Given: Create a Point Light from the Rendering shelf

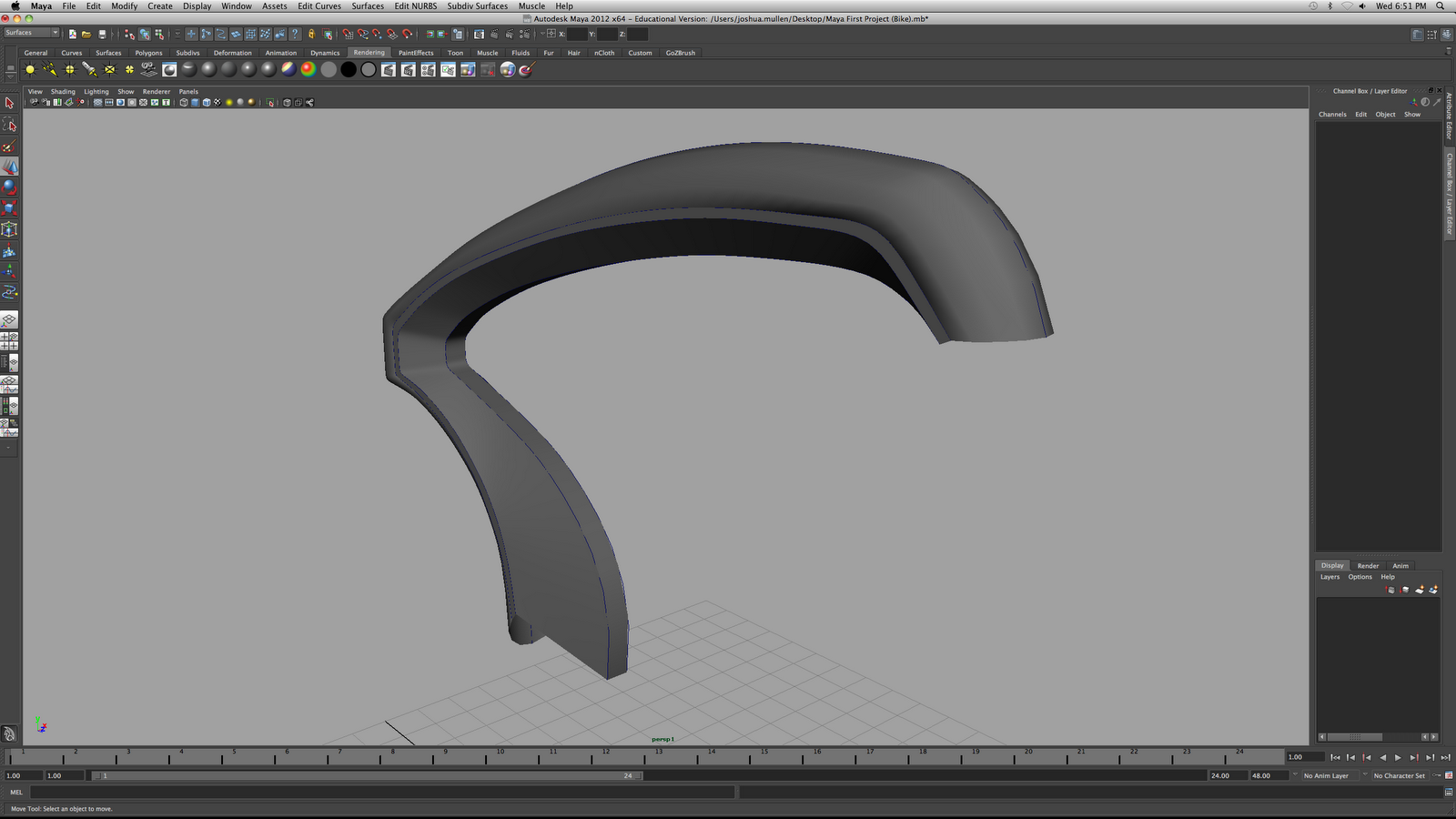Looking at the screenshot, I should (x=68, y=69).
